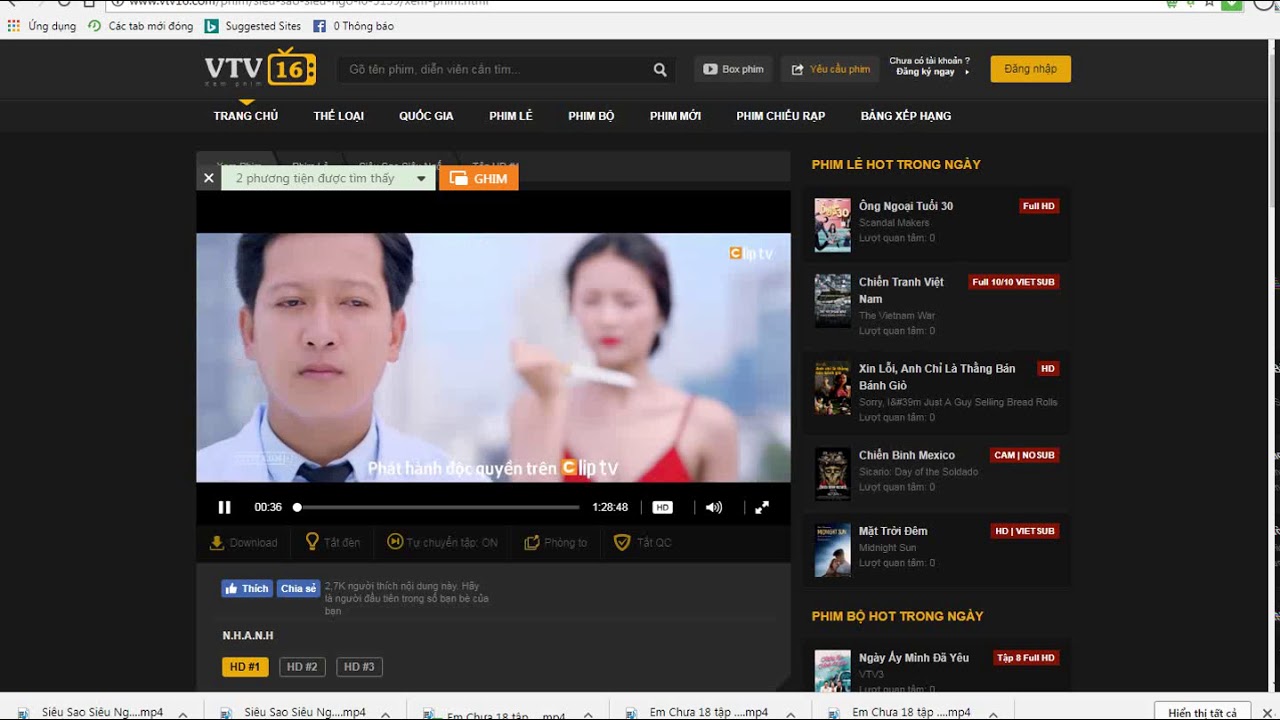Pause the video playback
The width and height of the screenshot is (1280, 720).
point(224,507)
